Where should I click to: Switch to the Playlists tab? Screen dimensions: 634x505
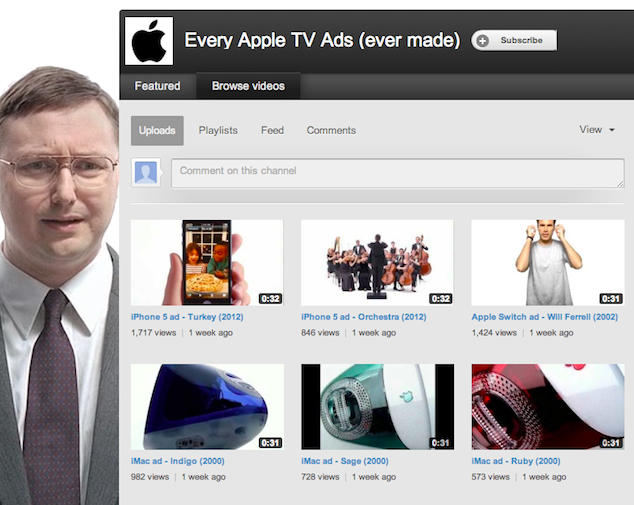218,131
